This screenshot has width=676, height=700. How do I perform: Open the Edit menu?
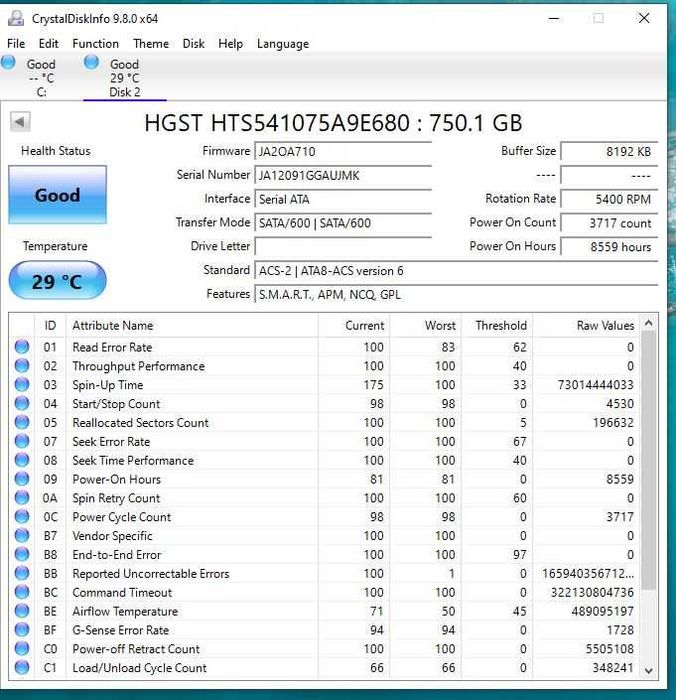48,44
